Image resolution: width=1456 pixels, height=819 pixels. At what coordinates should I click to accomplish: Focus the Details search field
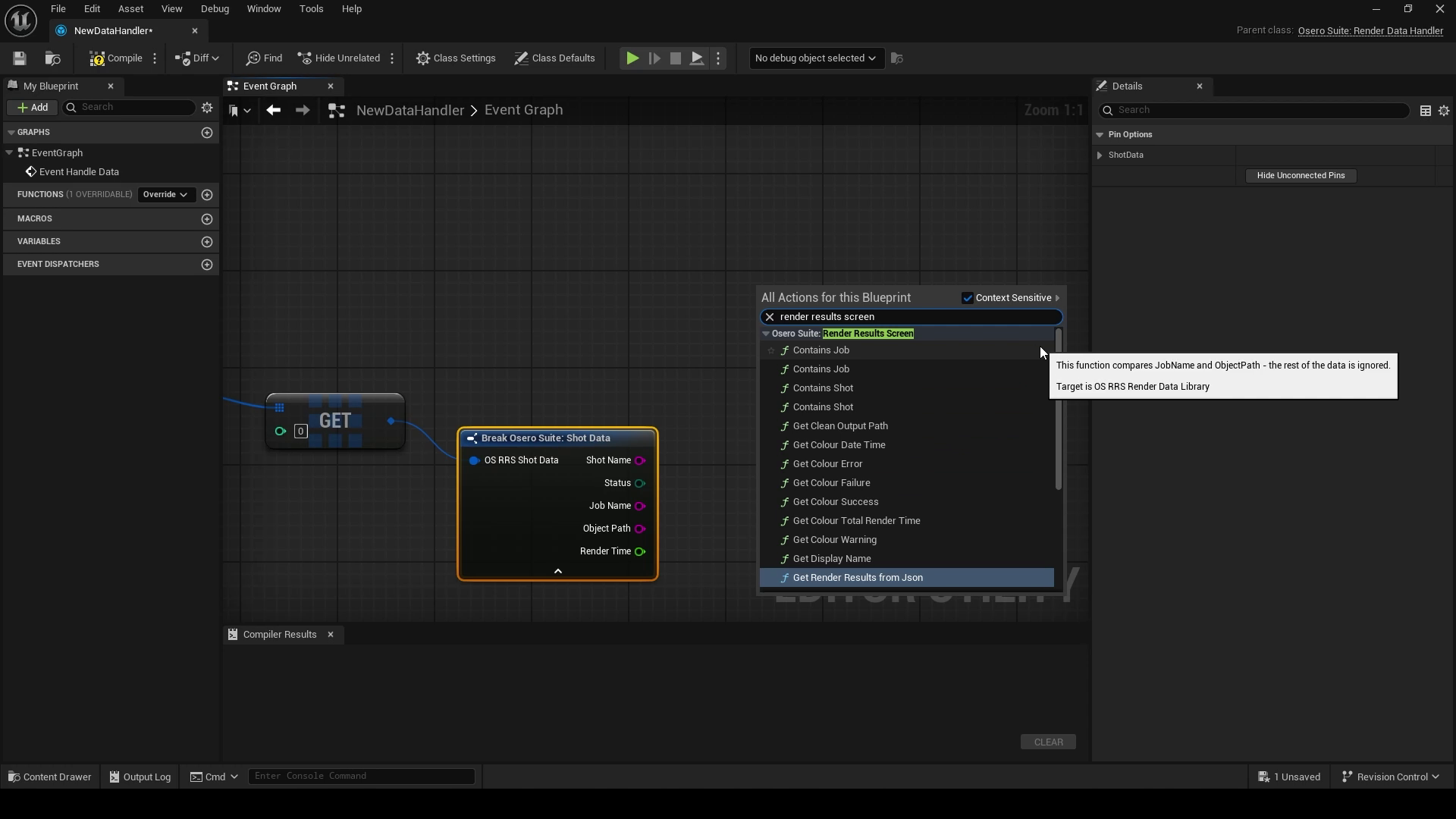coord(1254,111)
